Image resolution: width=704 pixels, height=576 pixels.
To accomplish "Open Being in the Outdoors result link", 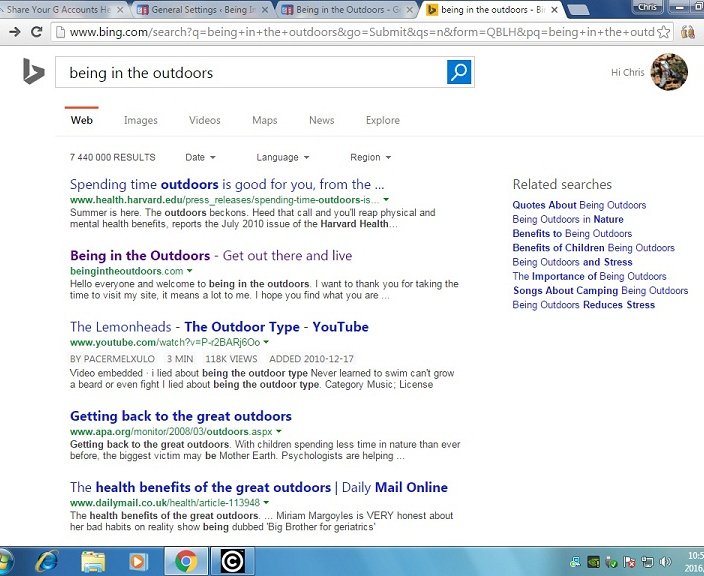I will (211, 255).
